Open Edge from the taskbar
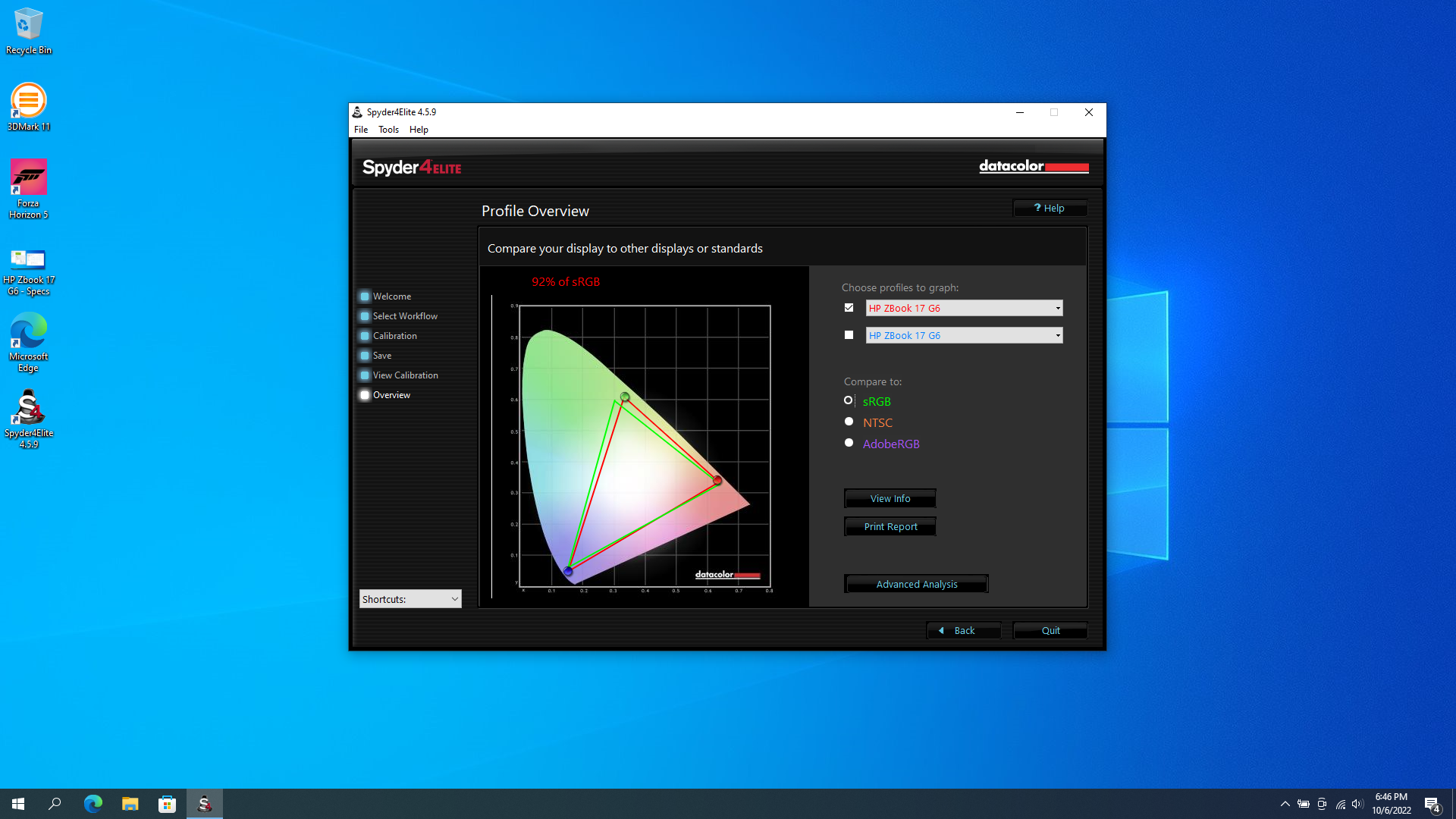This screenshot has height=819, width=1456. [93, 804]
